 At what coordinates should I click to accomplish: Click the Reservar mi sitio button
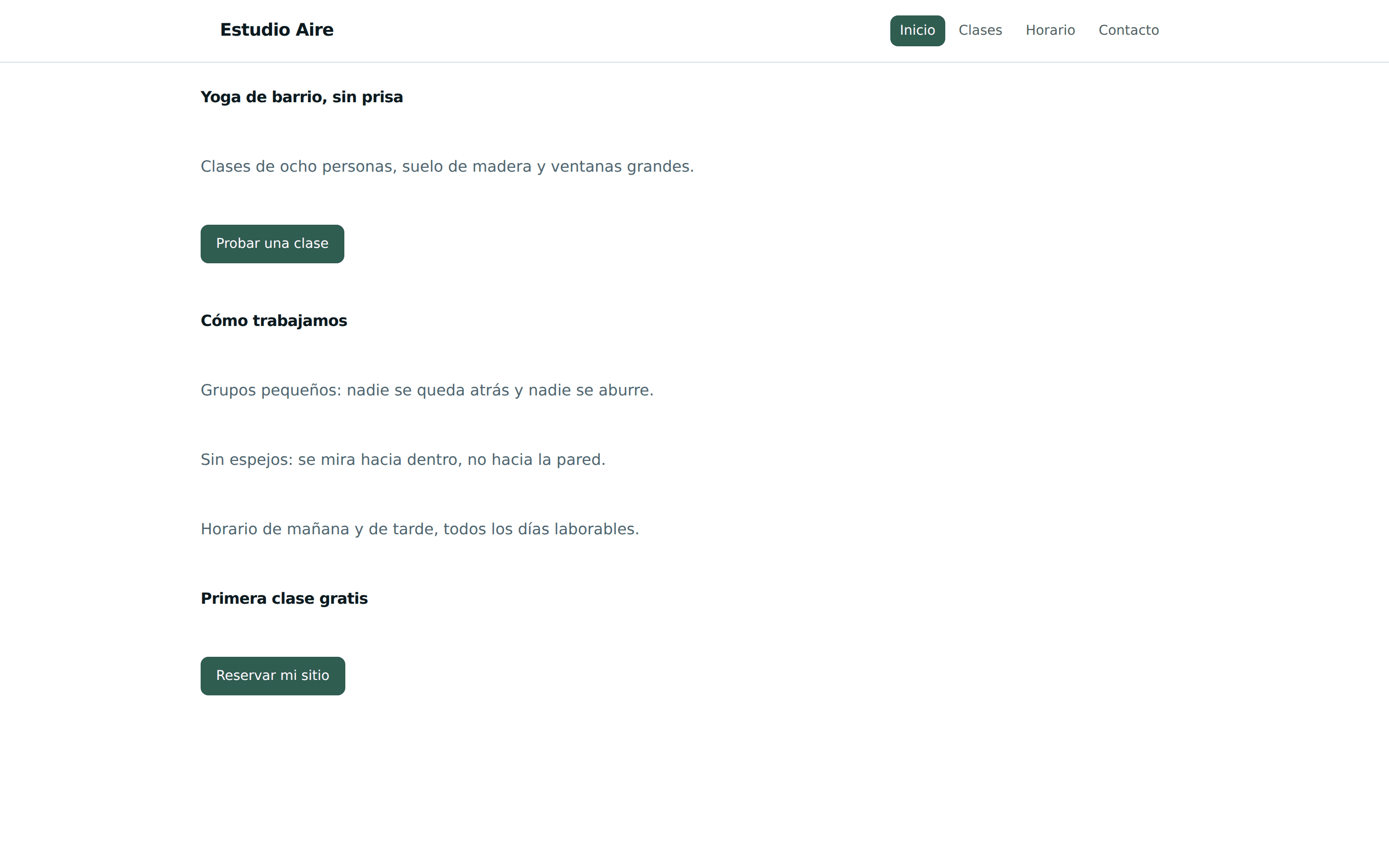pyautogui.click(x=272, y=676)
